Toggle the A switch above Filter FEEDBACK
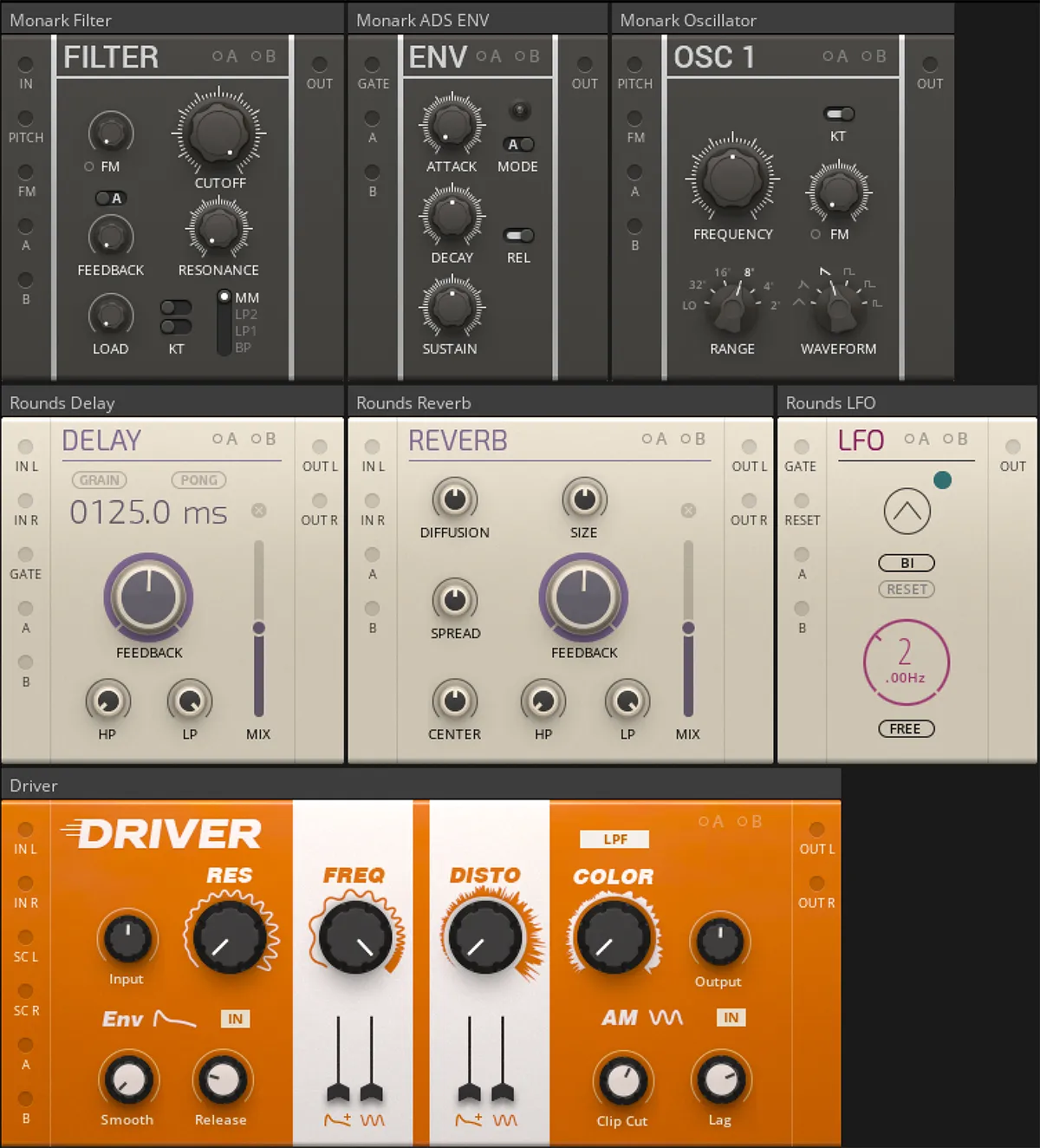Screen dimensions: 1040x1148 (110, 198)
